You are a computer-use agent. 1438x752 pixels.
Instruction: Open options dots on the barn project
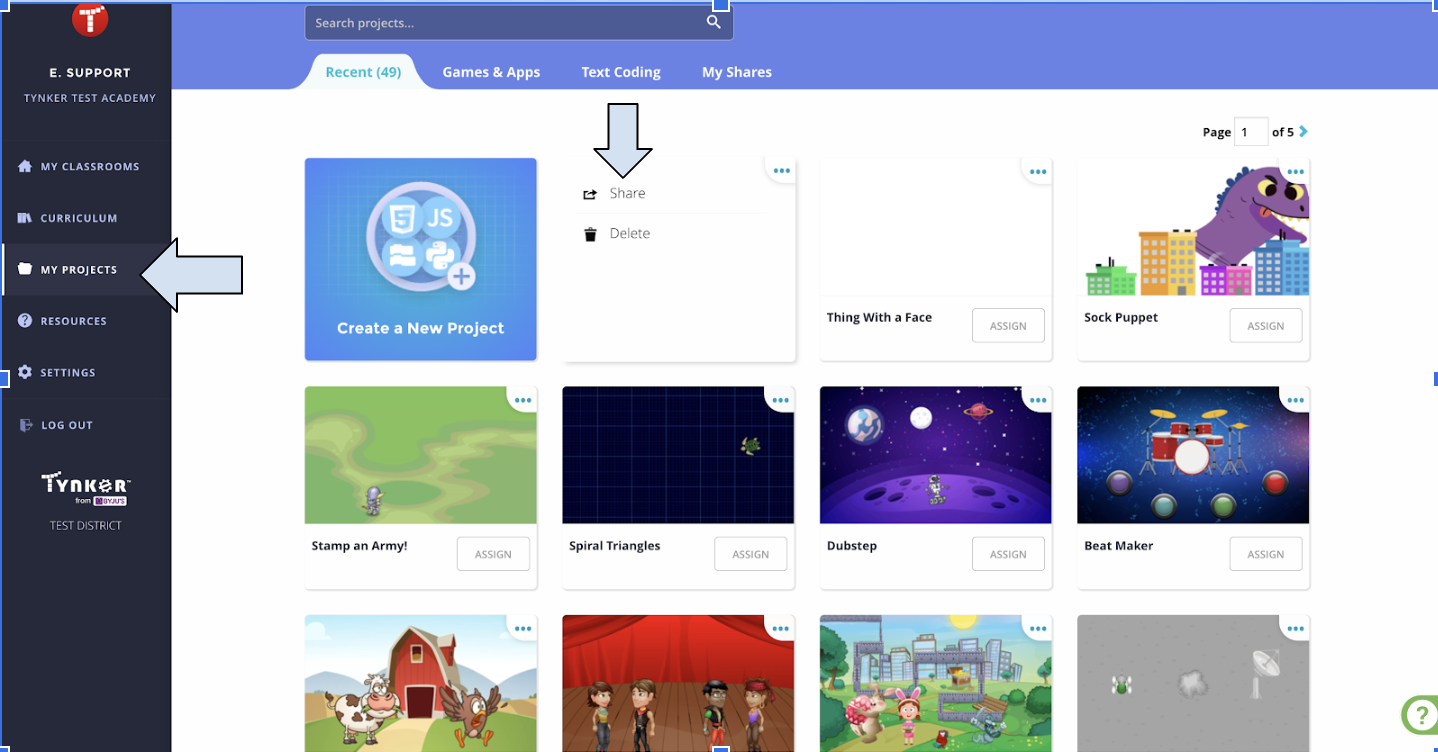524,629
